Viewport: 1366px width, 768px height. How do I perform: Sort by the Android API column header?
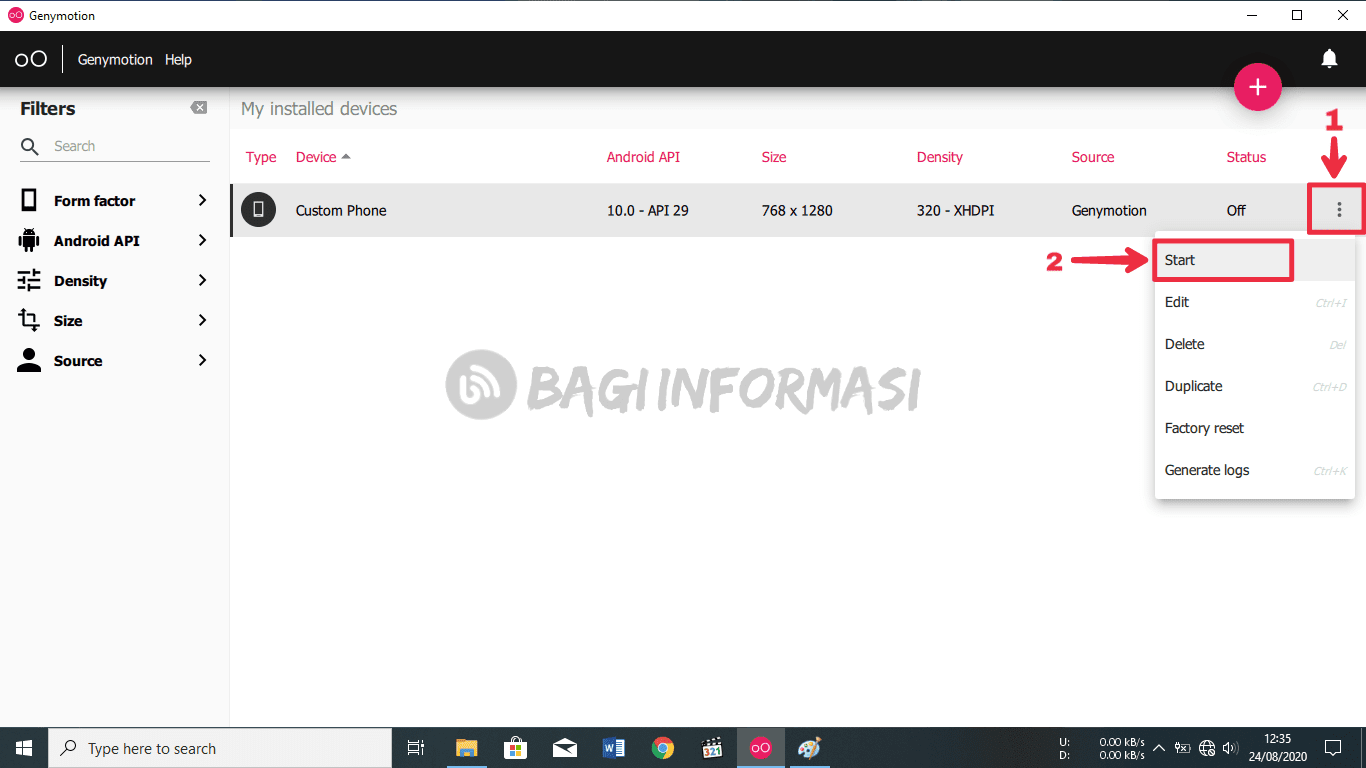[x=643, y=157]
